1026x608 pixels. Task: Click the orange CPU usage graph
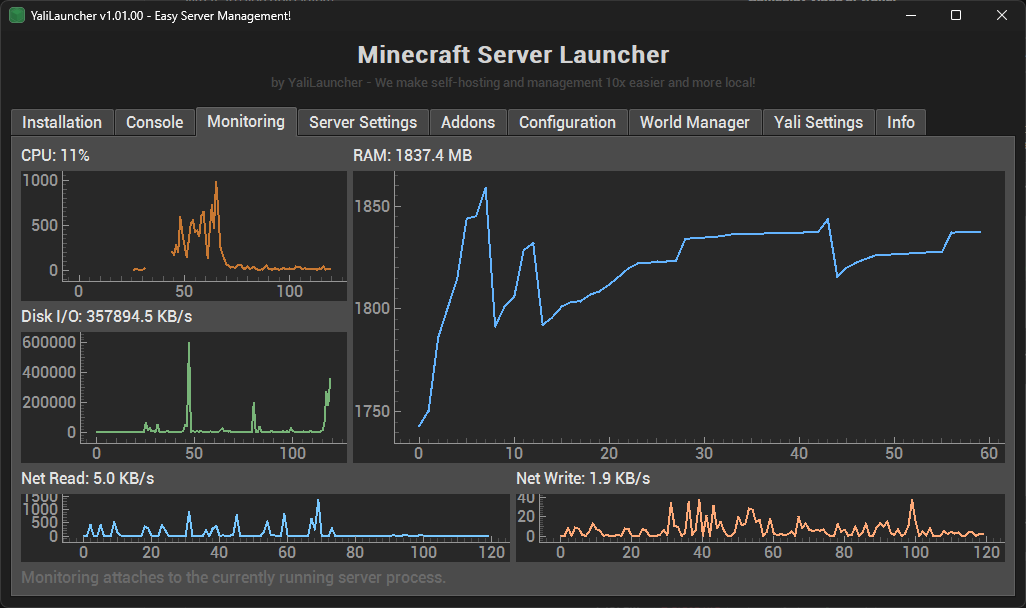184,236
